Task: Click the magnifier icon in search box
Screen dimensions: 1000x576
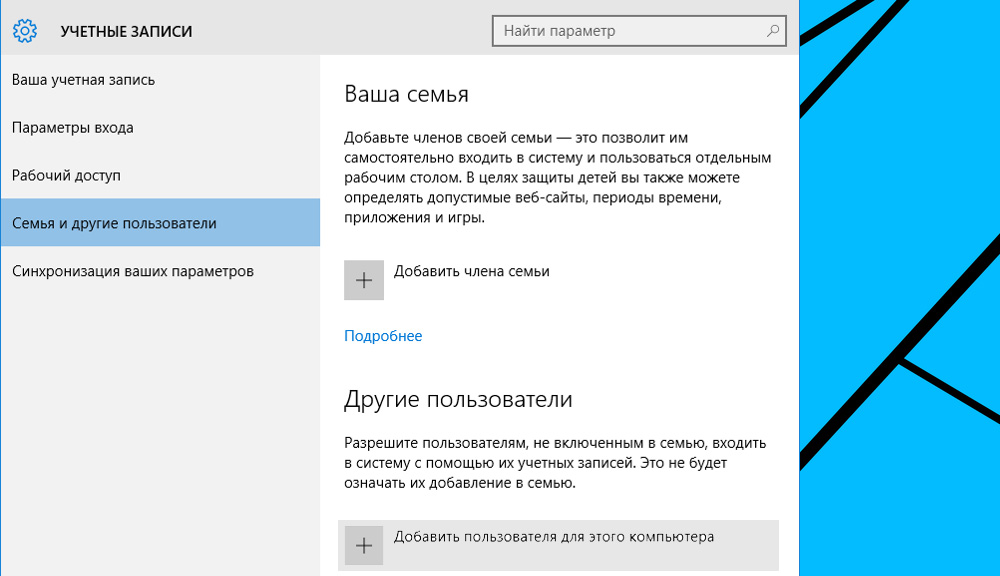Action: click(773, 31)
